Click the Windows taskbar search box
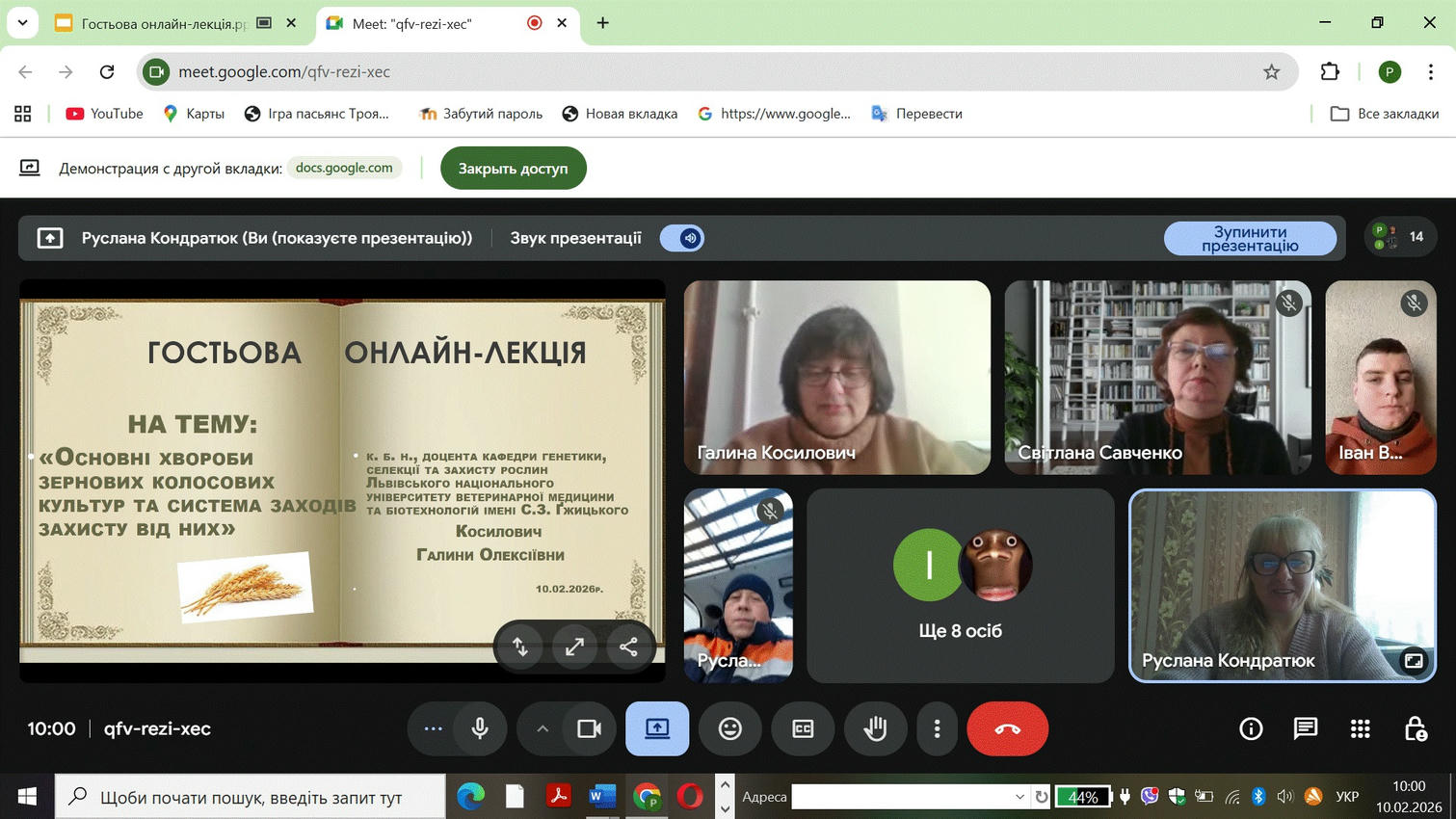The height and width of the screenshot is (819, 1456). 251,797
